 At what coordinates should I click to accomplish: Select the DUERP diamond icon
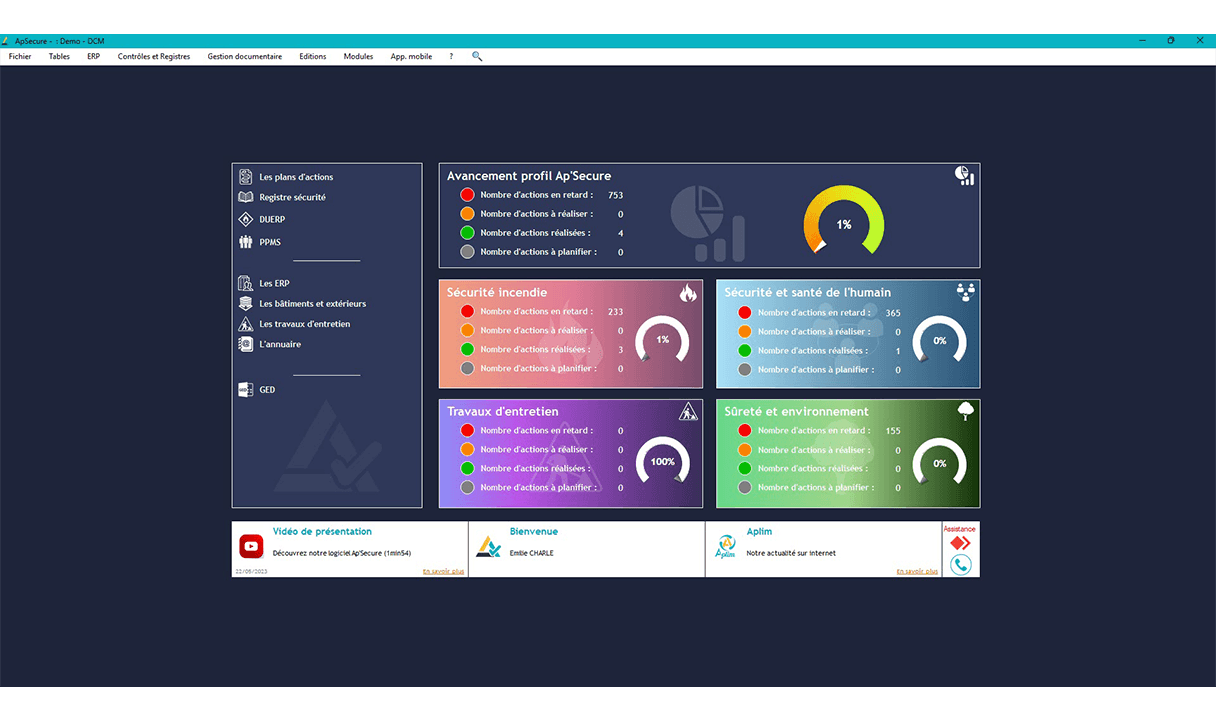(246, 219)
